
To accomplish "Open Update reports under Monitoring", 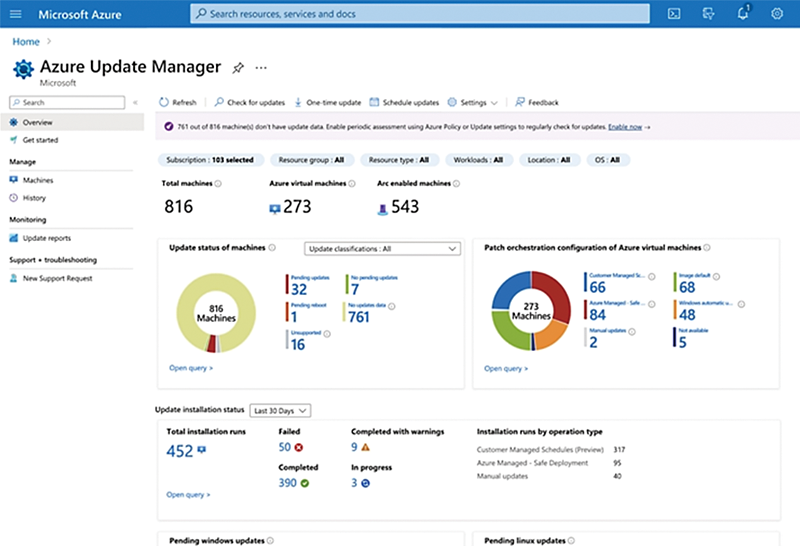I will pyautogui.click(x=46, y=238).
